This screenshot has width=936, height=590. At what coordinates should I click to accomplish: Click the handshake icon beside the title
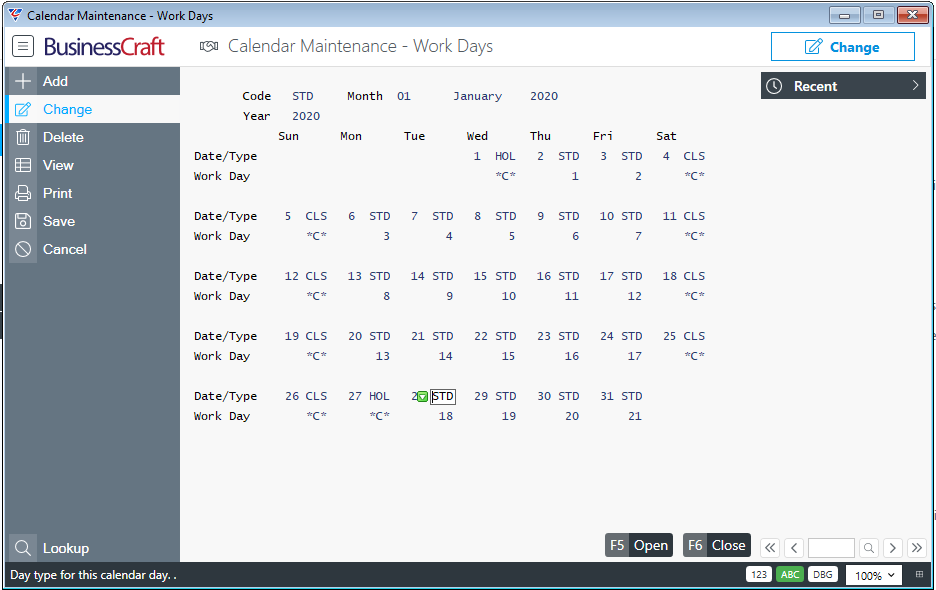[x=209, y=46]
